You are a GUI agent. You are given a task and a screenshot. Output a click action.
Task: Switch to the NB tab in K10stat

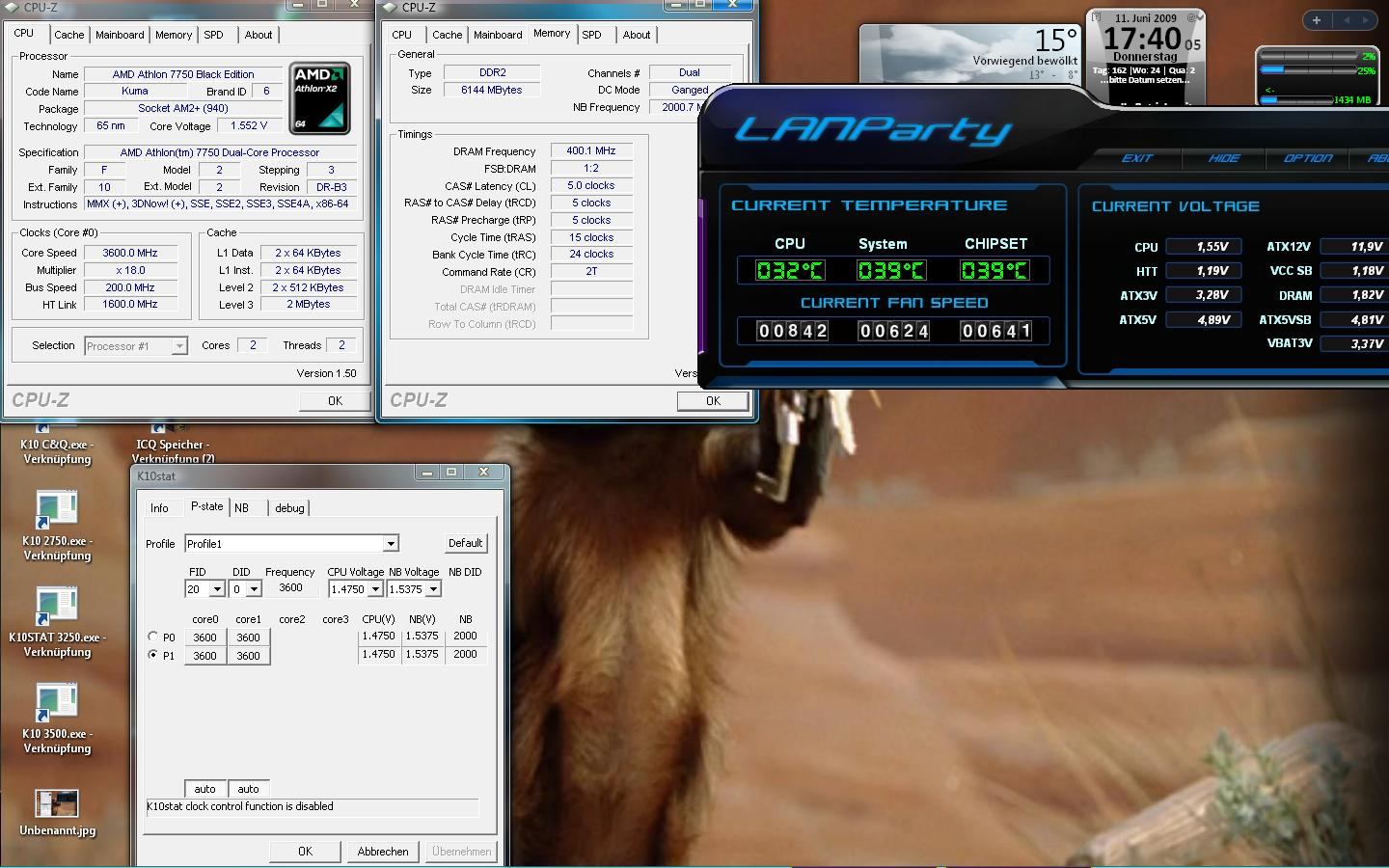(241, 508)
